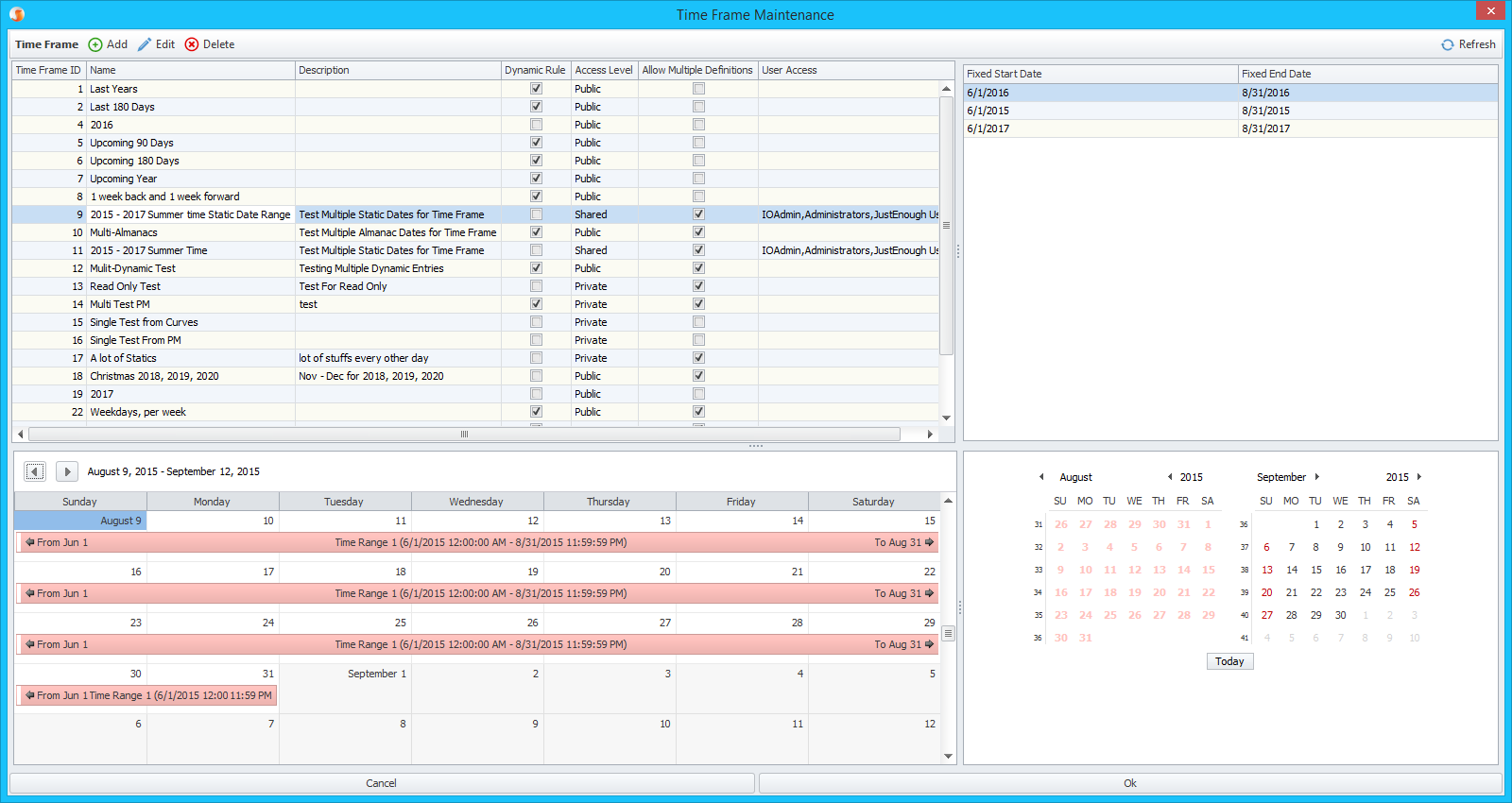Click previous month arrow beside August

[x=1041, y=477]
